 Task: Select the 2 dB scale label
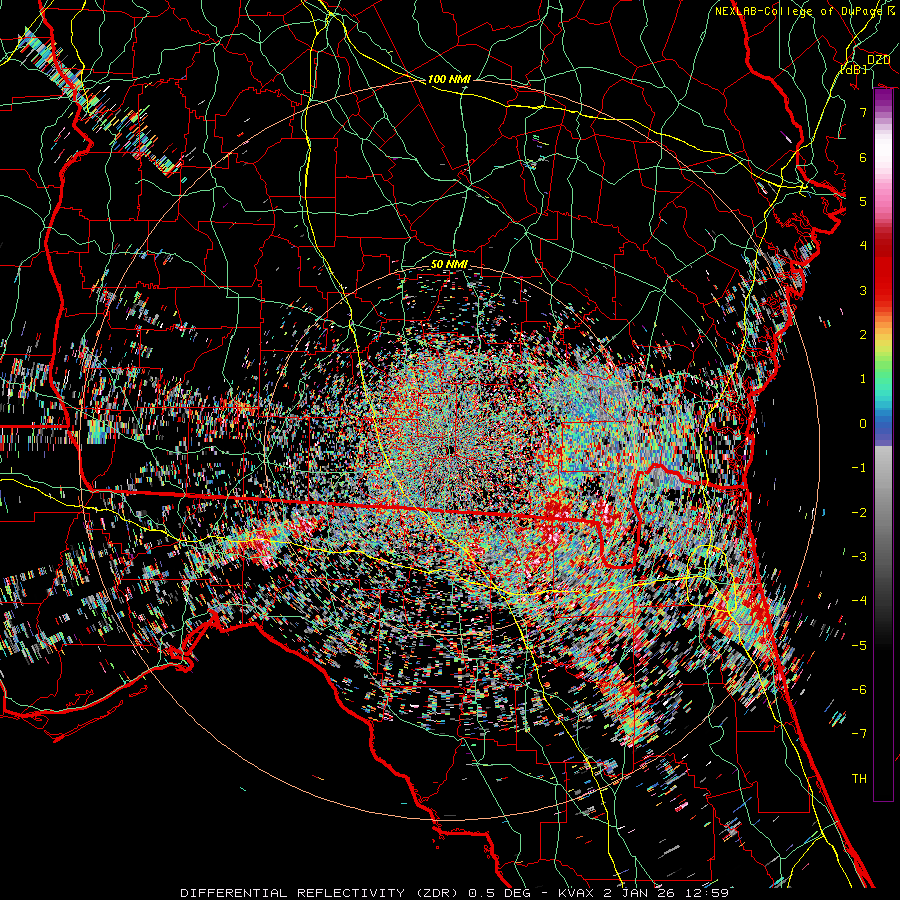click(x=863, y=335)
